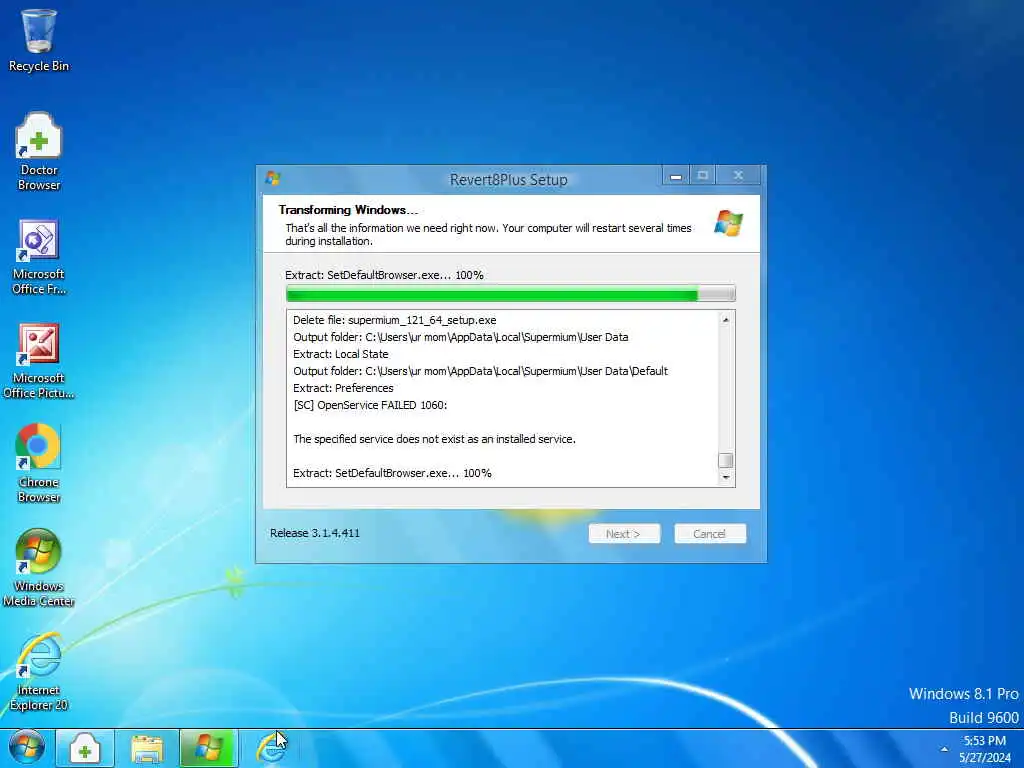1024x768 pixels.
Task: Launch the Doctor Browser desktop shortcut
Action: [39, 152]
